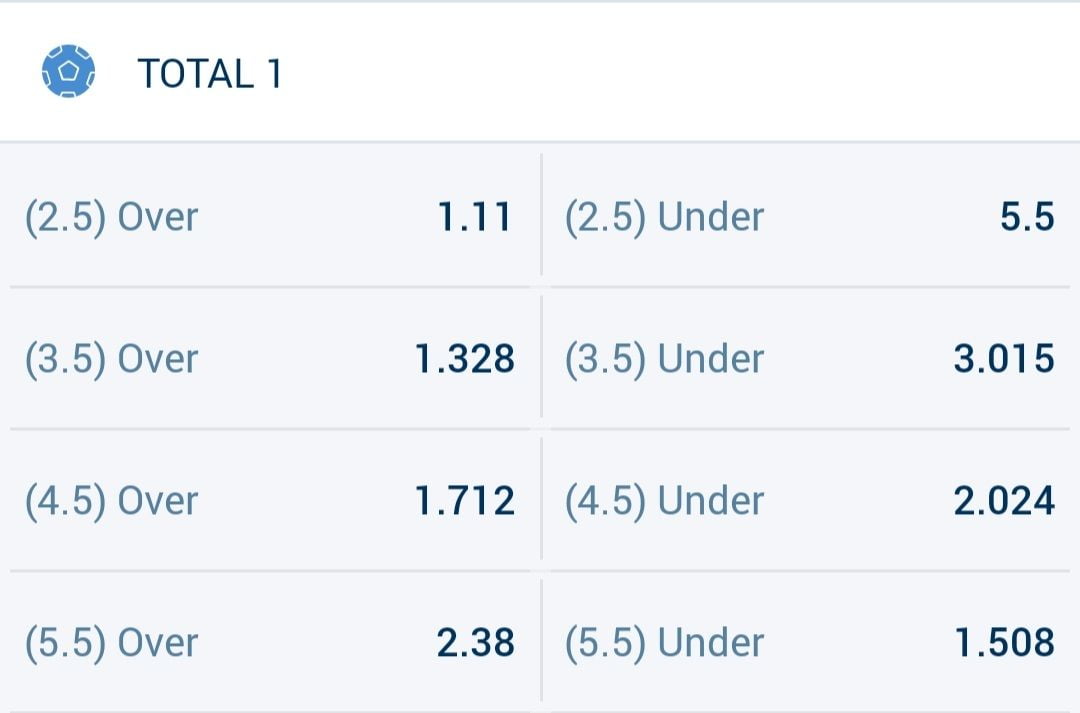Click empty header area right of TOTAL 1
The image size is (1080, 713).
tap(680, 74)
